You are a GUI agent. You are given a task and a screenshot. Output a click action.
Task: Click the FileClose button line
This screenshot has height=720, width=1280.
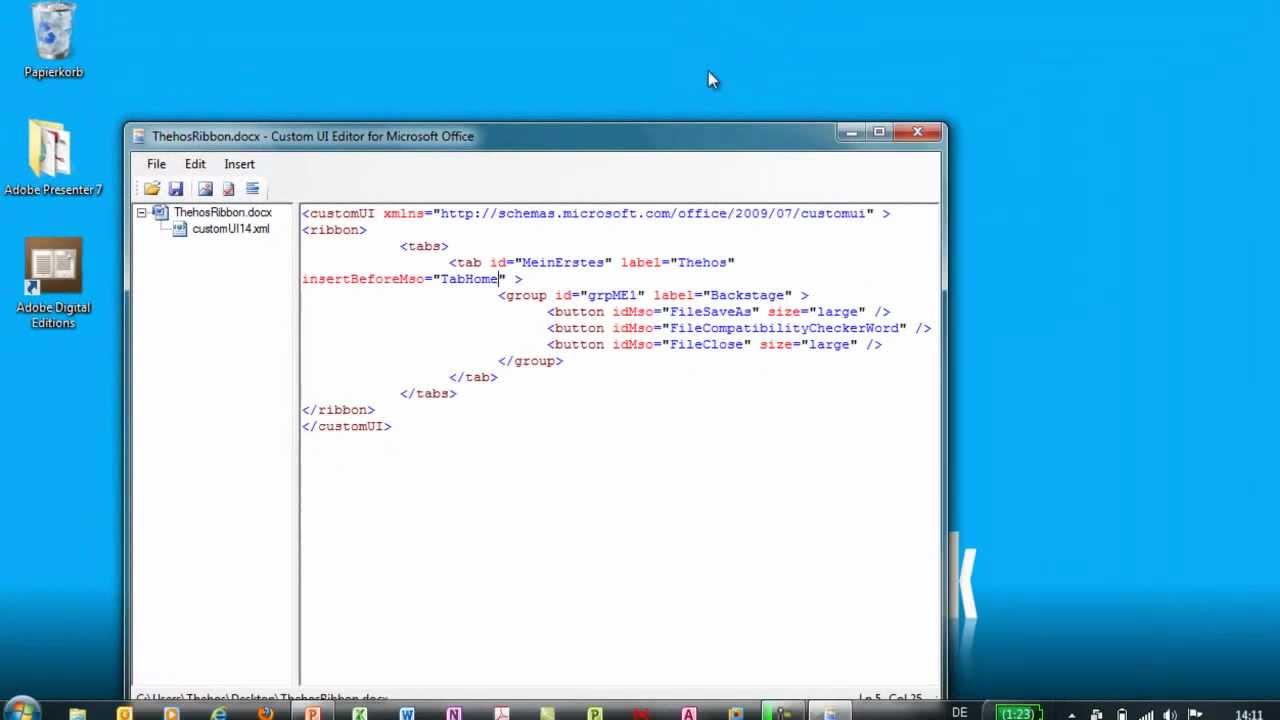click(x=714, y=344)
